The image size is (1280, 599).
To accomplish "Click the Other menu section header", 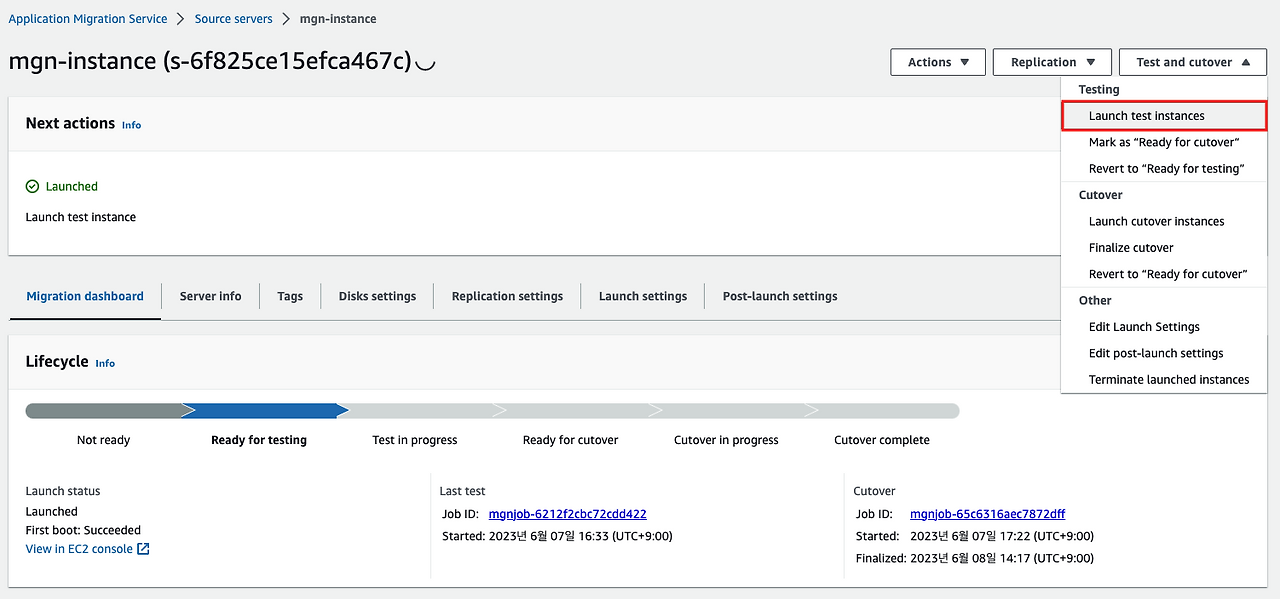I will [1095, 301].
